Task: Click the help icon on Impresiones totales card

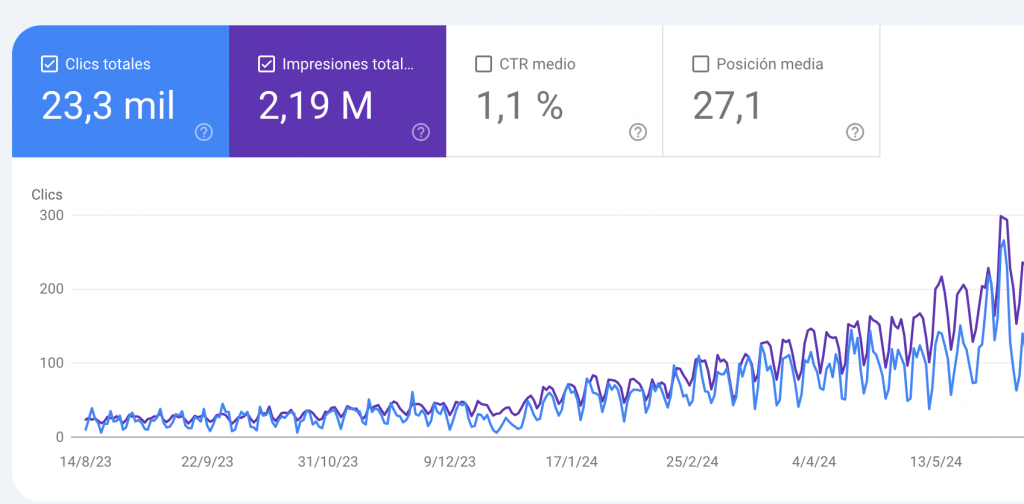Action: point(421,132)
